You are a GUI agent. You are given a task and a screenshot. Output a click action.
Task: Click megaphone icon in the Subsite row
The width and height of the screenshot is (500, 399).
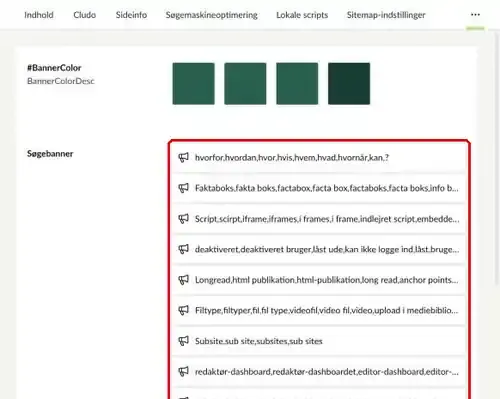[x=183, y=341]
